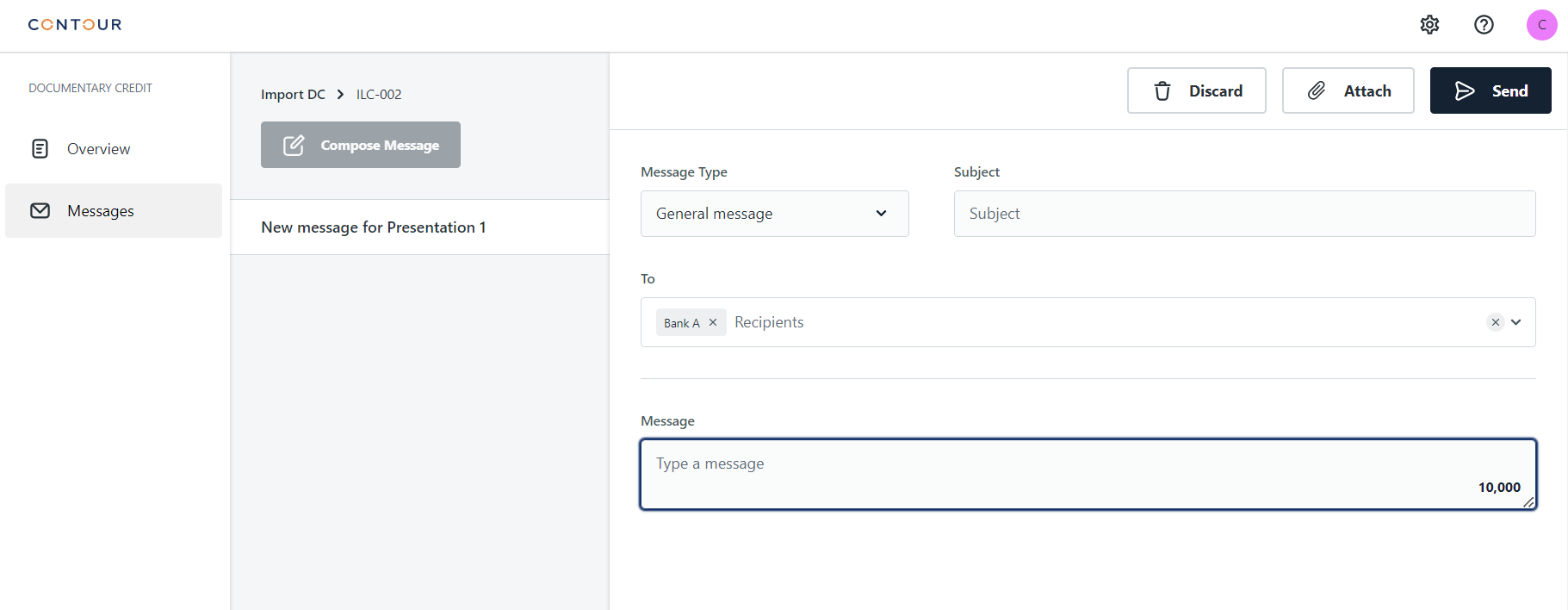The width and height of the screenshot is (1568, 610).
Task: Open user profile avatar C
Action: click(x=1541, y=25)
